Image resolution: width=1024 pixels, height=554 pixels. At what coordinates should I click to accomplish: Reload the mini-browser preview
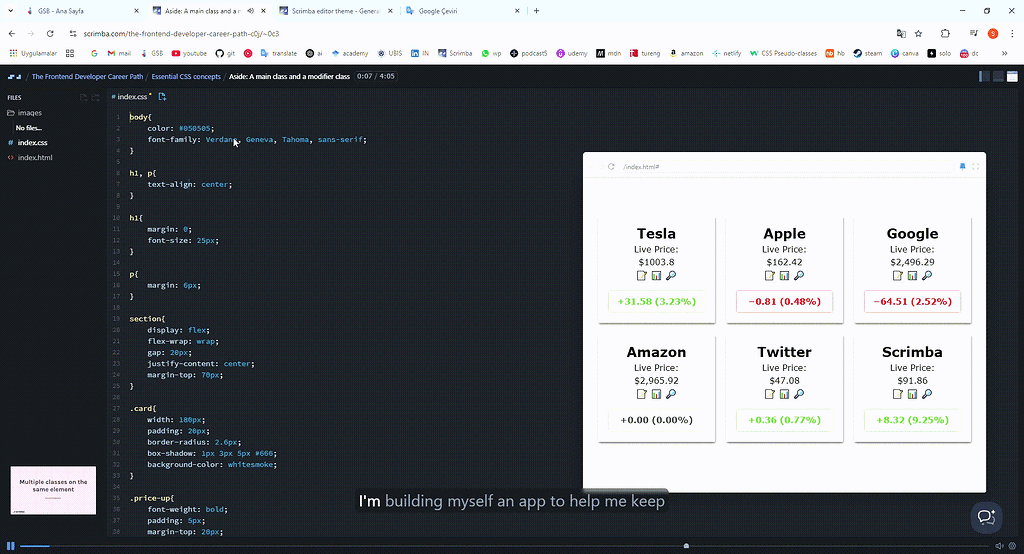[610, 166]
